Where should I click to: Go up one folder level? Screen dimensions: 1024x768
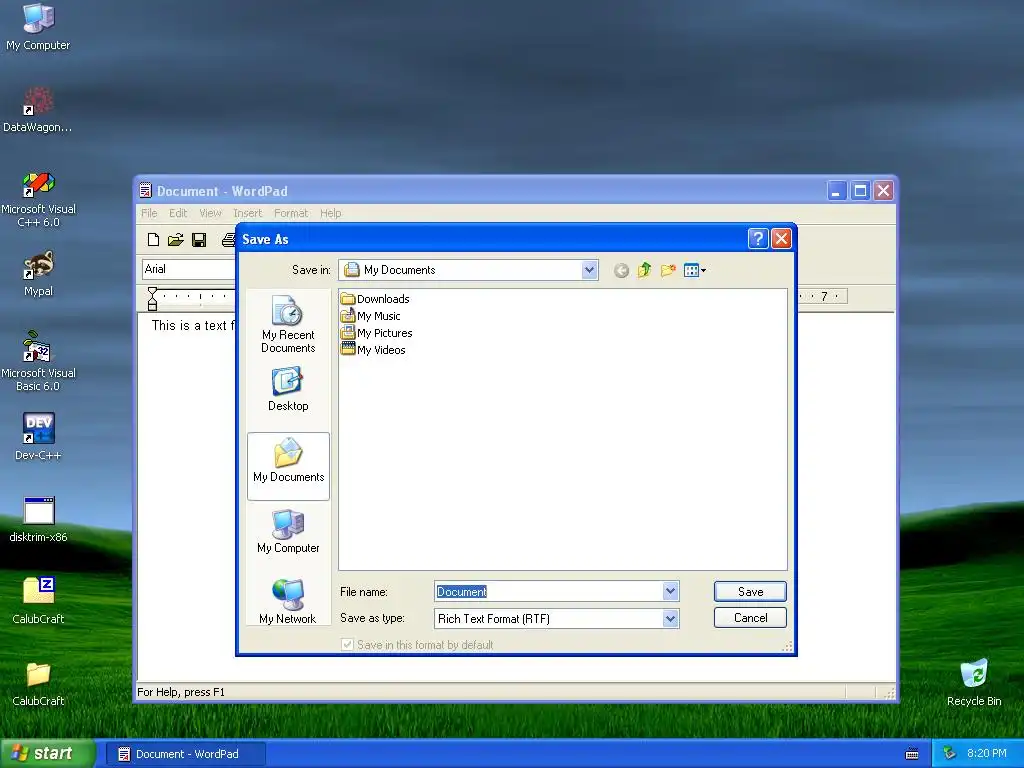click(645, 270)
